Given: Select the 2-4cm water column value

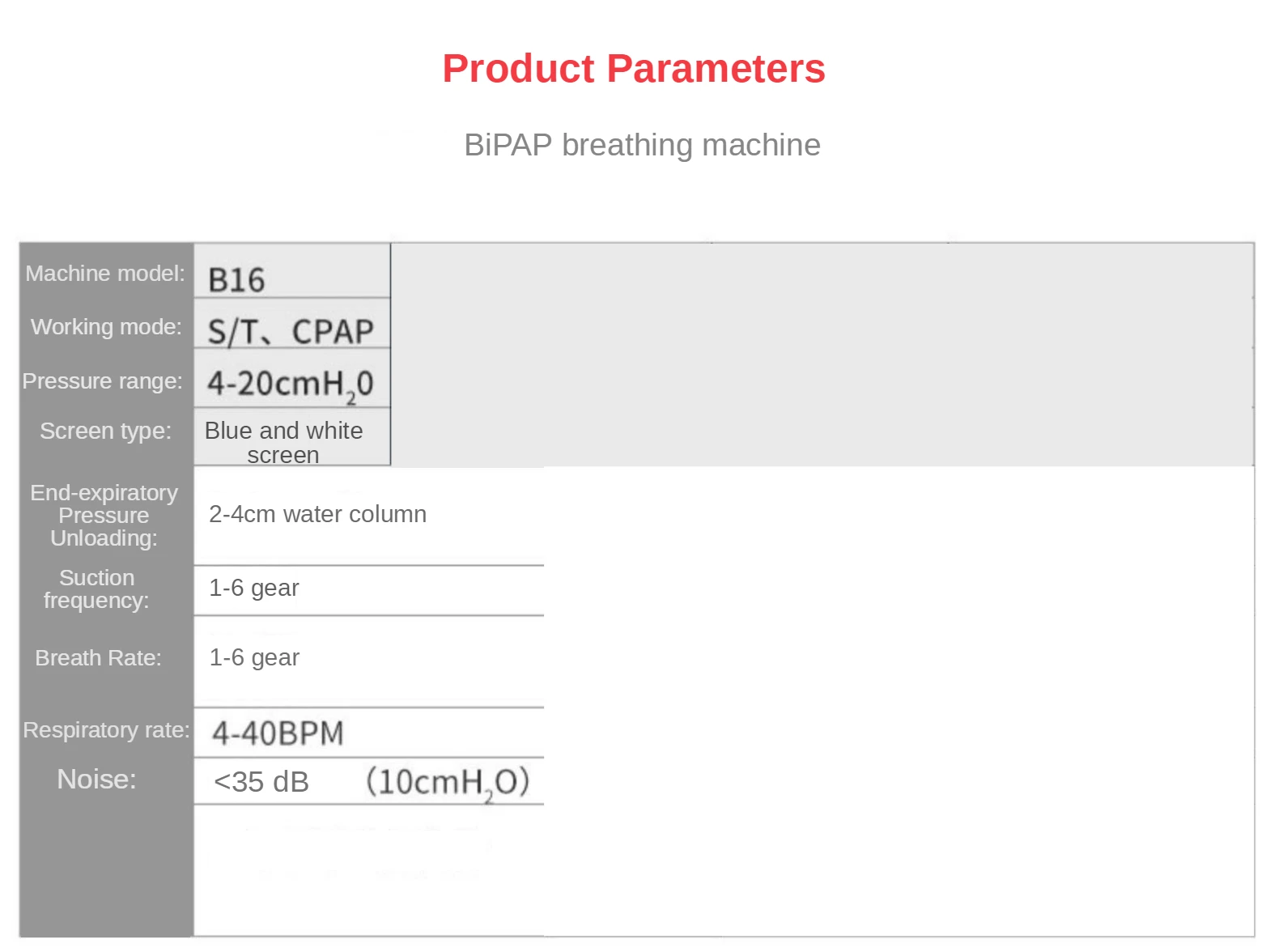Looking at the screenshot, I should 317,514.
